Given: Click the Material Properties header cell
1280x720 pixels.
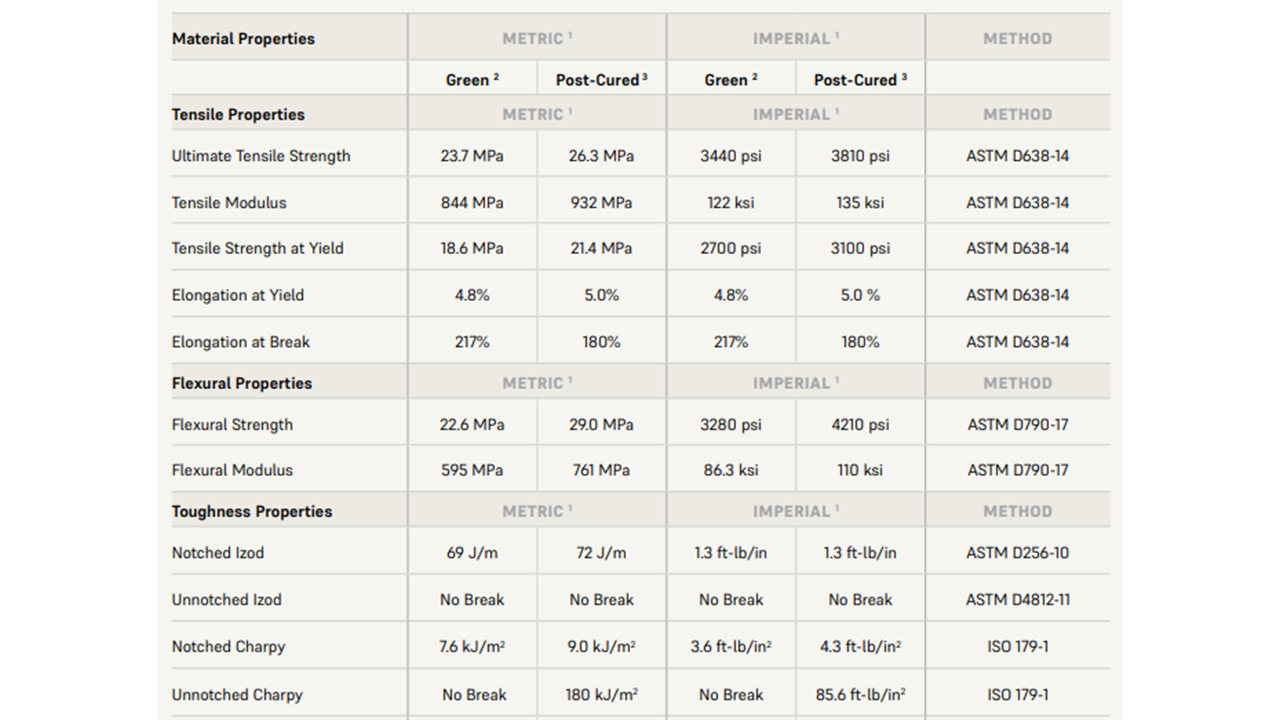Looking at the screenshot, I should (243, 39).
